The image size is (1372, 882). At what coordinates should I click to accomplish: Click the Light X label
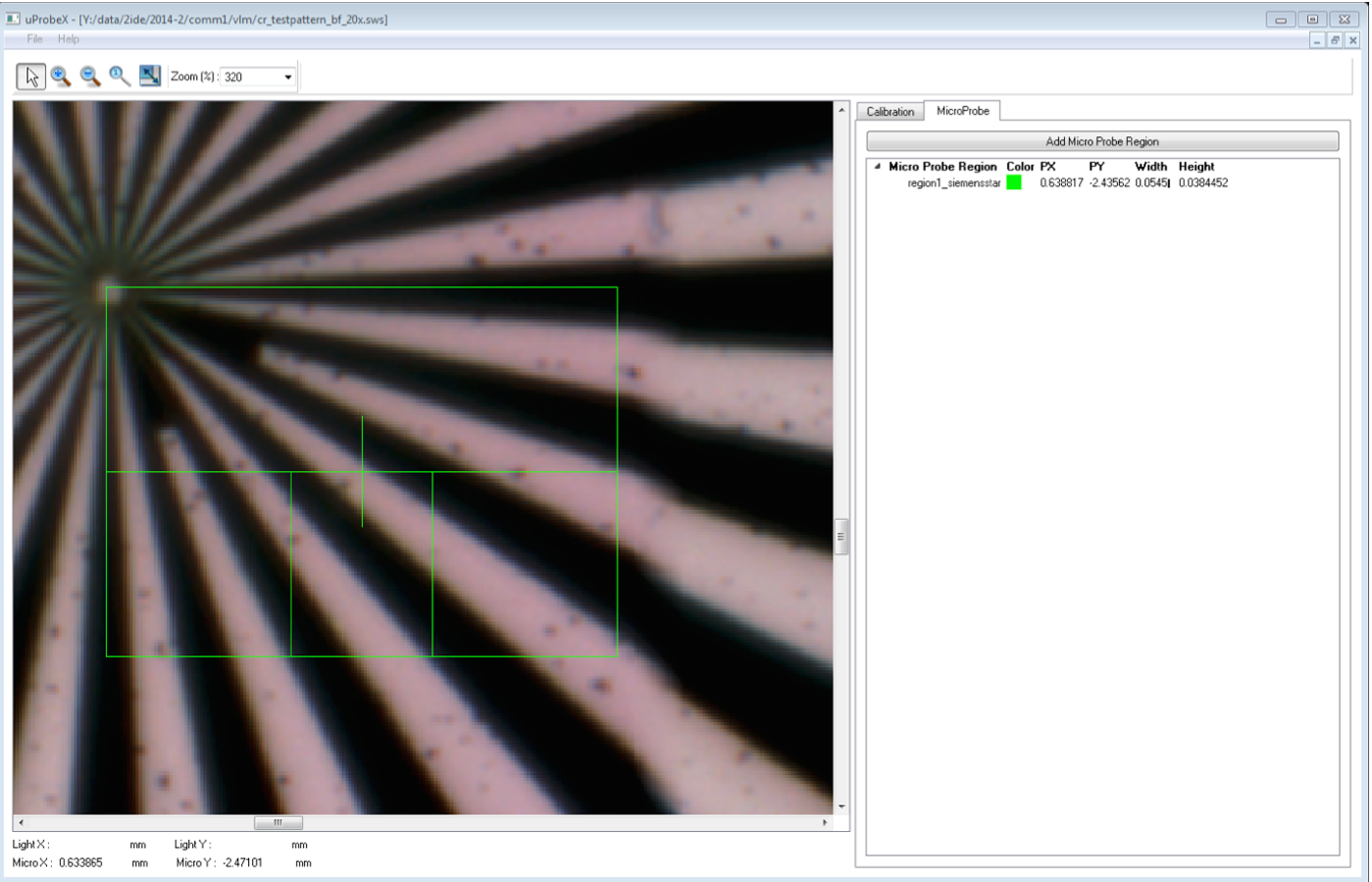(30, 845)
